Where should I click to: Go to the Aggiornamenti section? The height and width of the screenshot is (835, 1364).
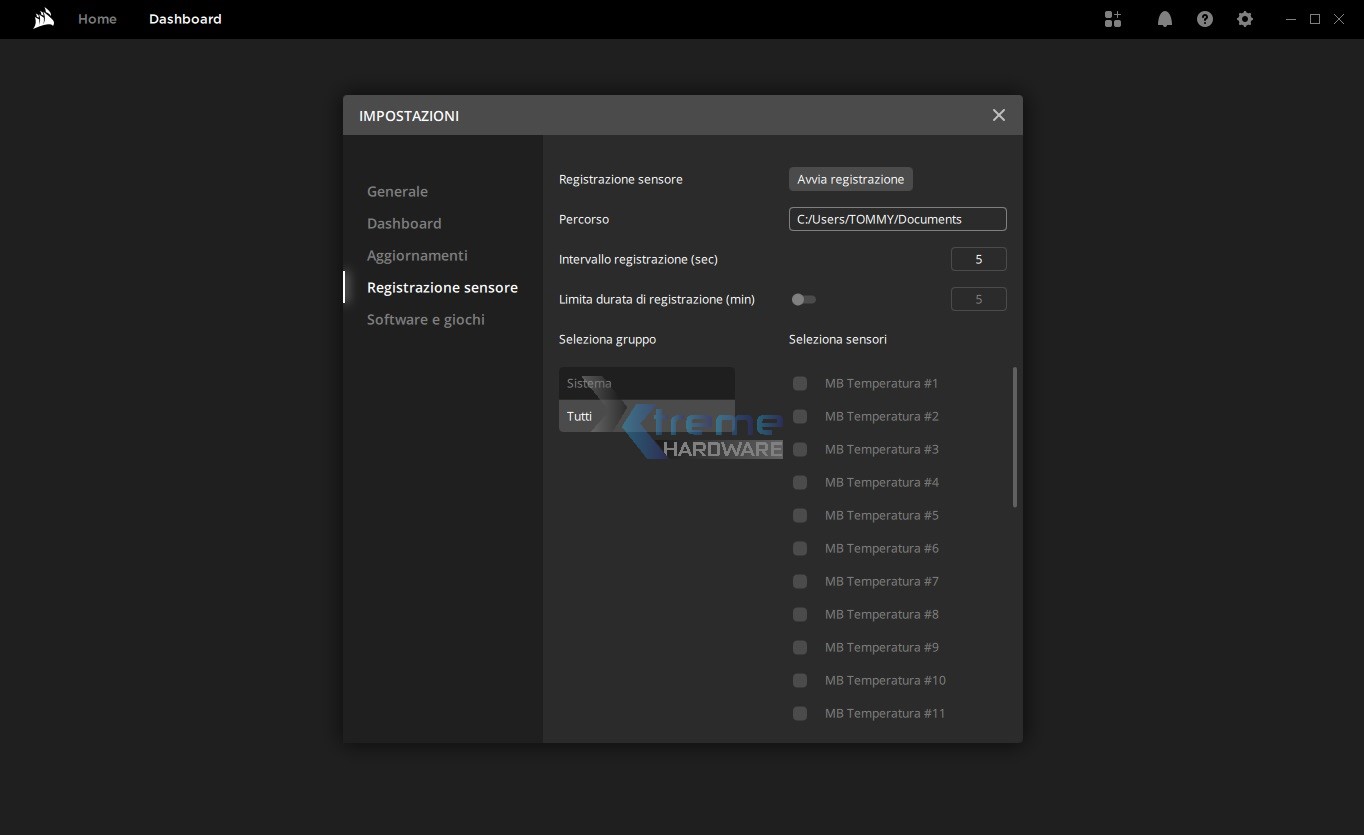click(417, 255)
